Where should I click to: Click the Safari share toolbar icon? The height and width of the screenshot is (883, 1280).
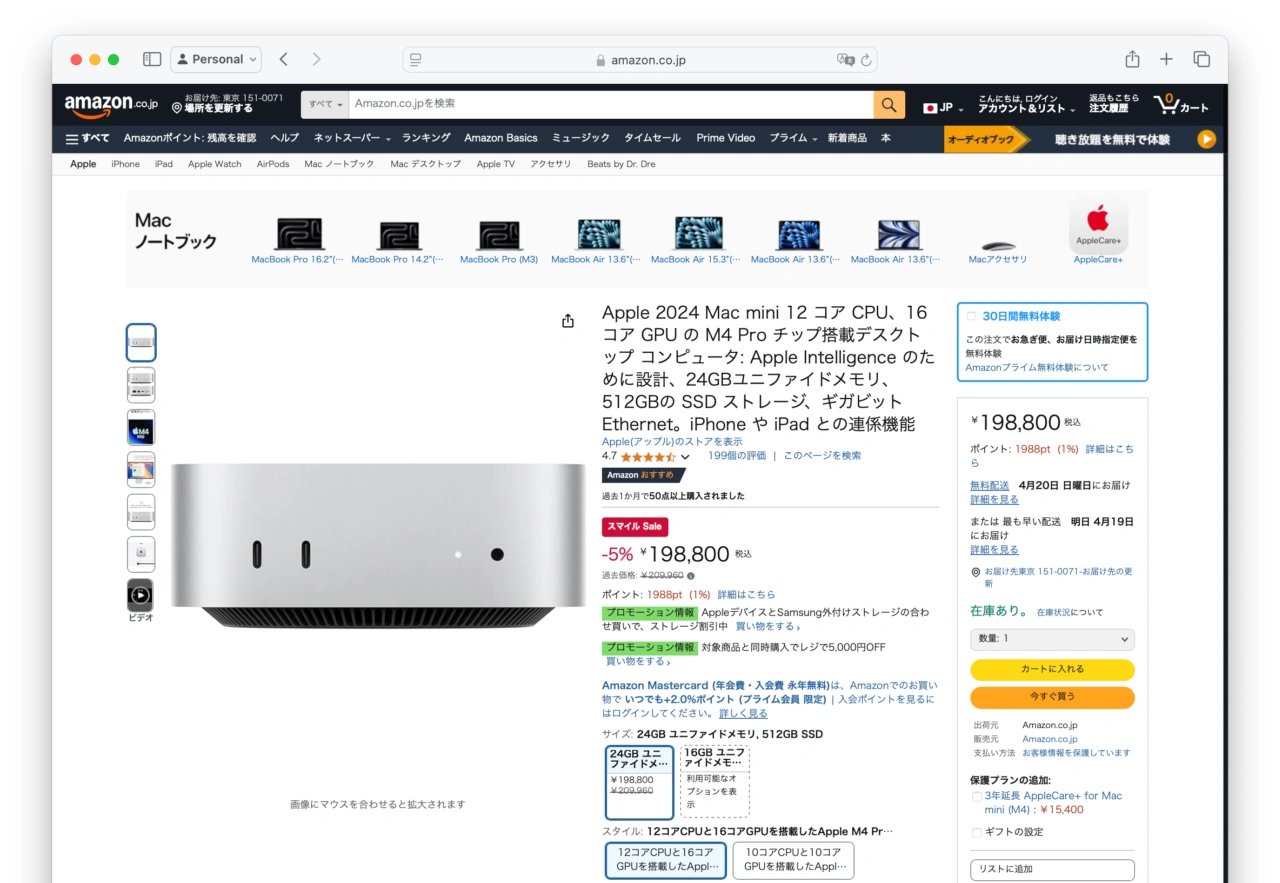point(1132,59)
